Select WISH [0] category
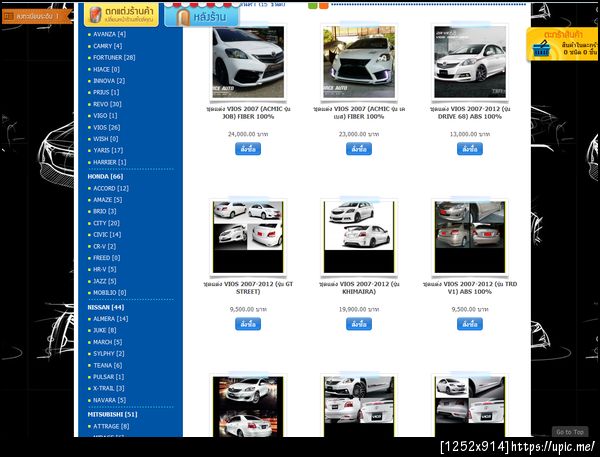Screen dimensions: 600x457 (106, 139)
